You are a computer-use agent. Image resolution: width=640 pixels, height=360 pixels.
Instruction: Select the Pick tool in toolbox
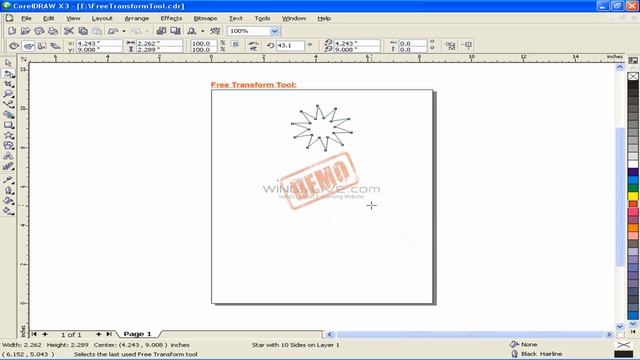(8, 63)
